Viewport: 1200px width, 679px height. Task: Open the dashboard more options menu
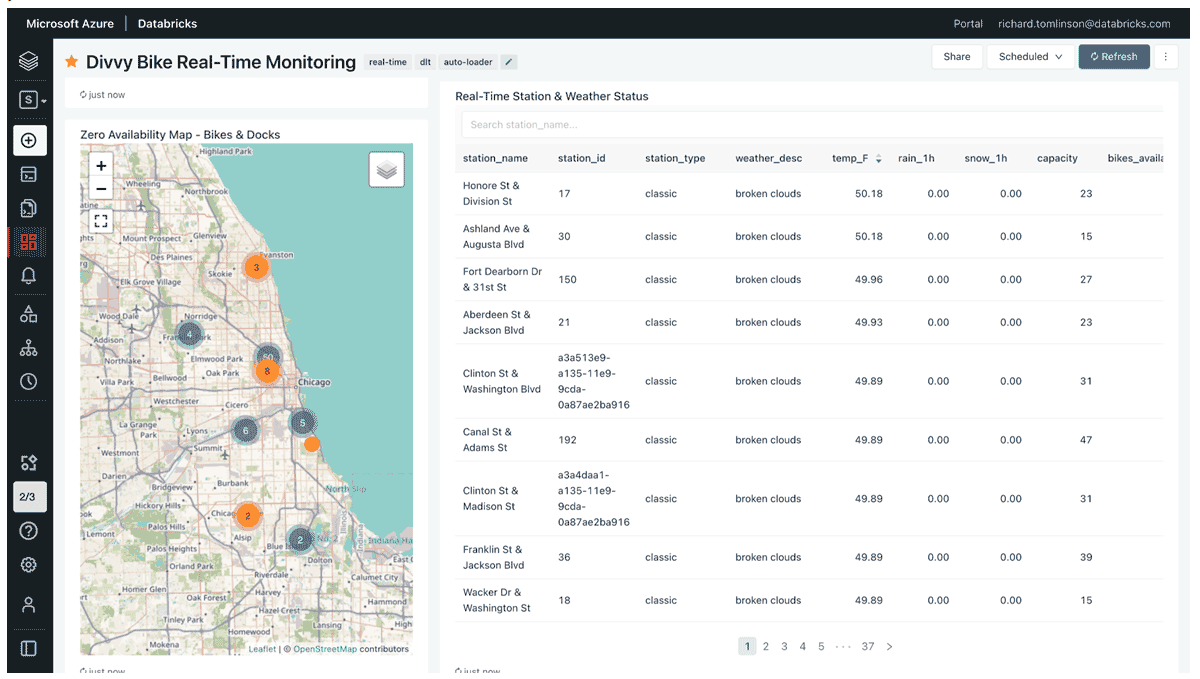point(1165,57)
